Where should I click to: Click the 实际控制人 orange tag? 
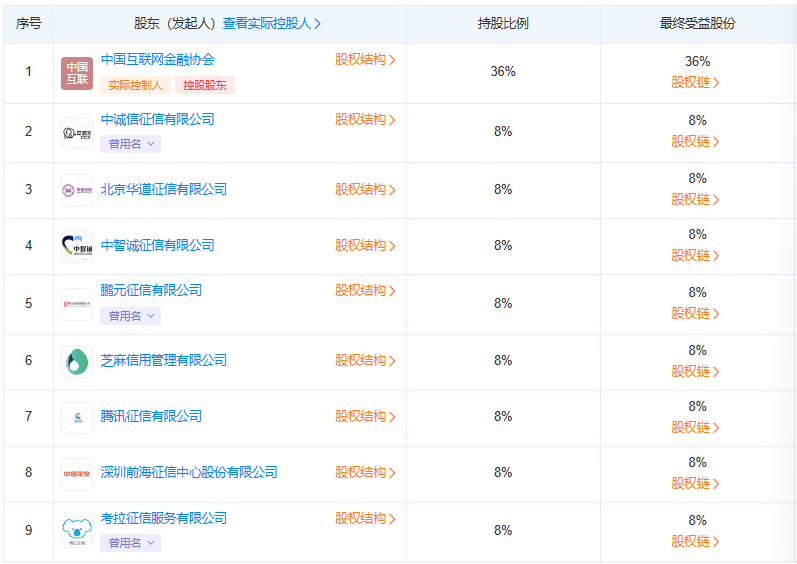click(135, 85)
